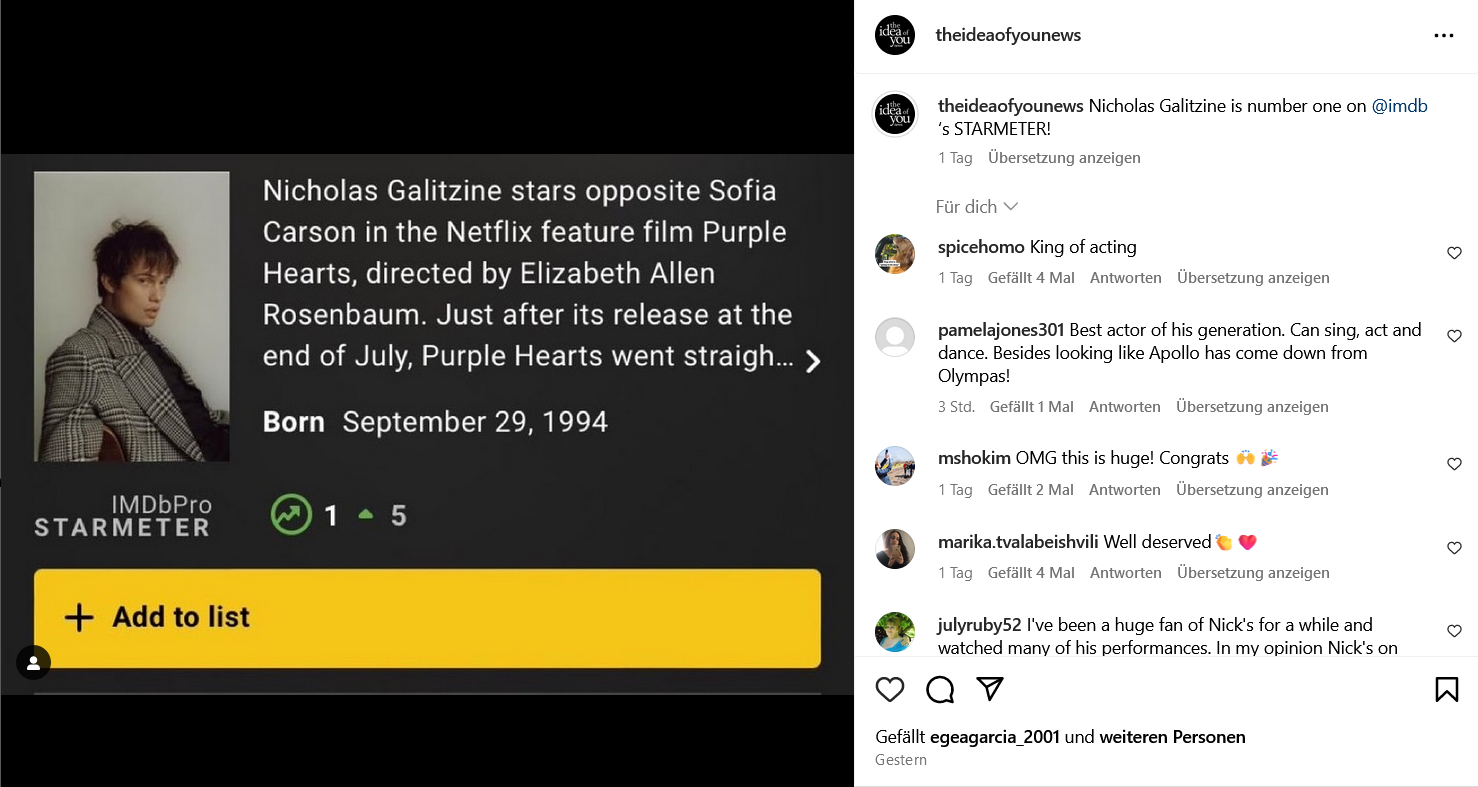Viewport: 1478px width, 787px height.
Task: Click the tagged people icon on photo
Action: tap(33, 662)
